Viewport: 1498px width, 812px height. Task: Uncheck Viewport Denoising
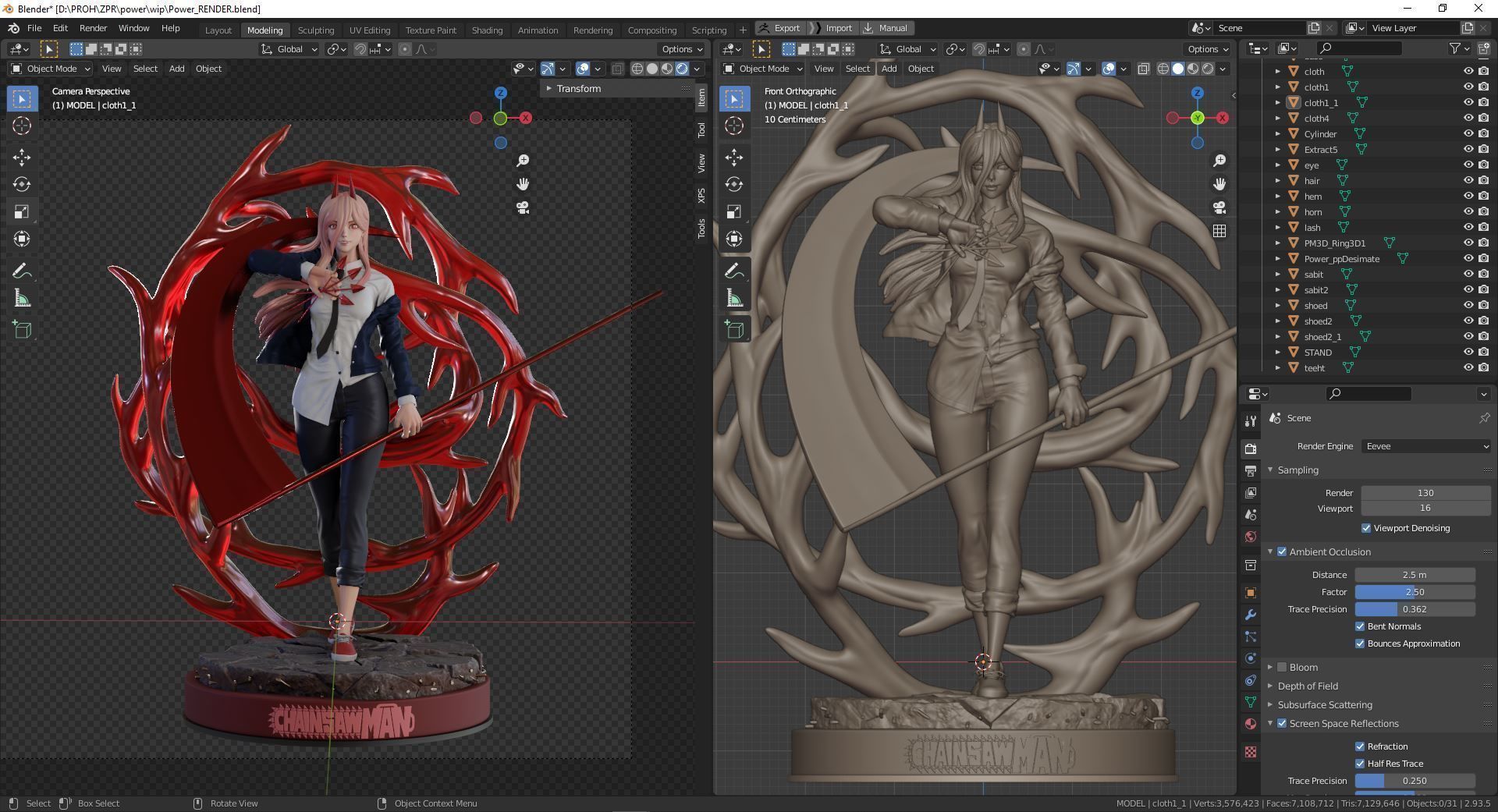pos(1366,528)
